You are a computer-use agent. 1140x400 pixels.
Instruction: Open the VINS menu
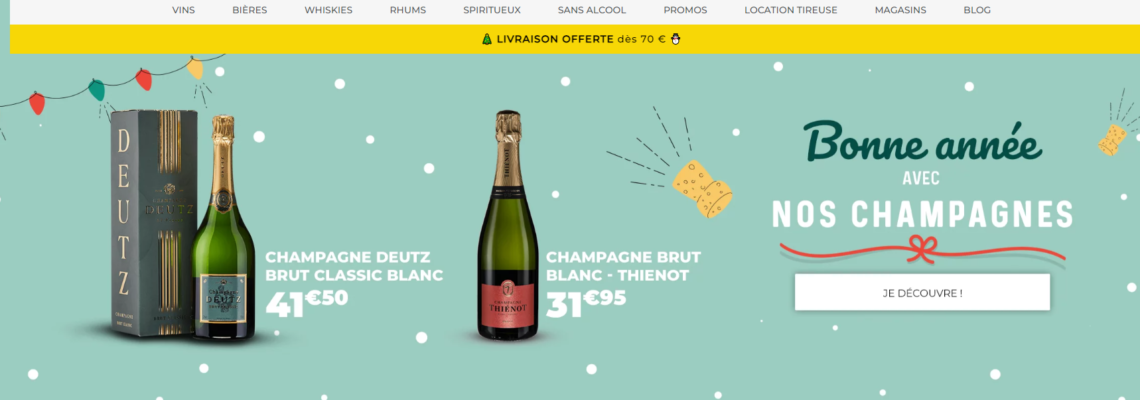pyautogui.click(x=183, y=10)
